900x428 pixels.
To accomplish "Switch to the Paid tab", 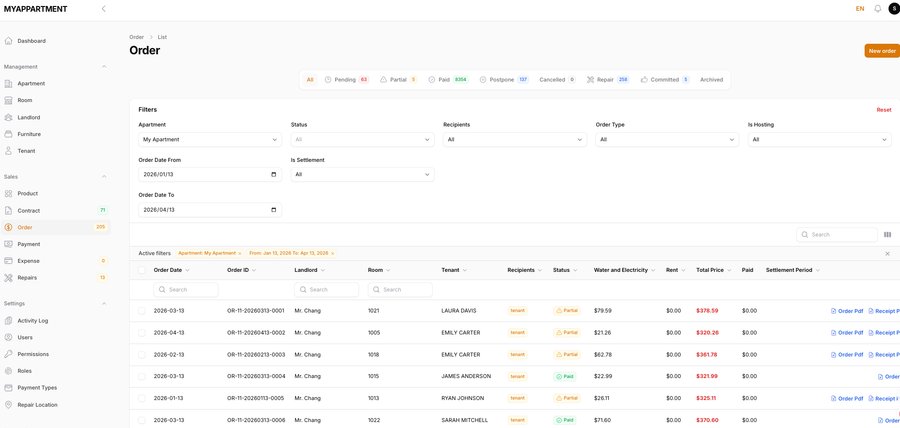I will point(448,80).
